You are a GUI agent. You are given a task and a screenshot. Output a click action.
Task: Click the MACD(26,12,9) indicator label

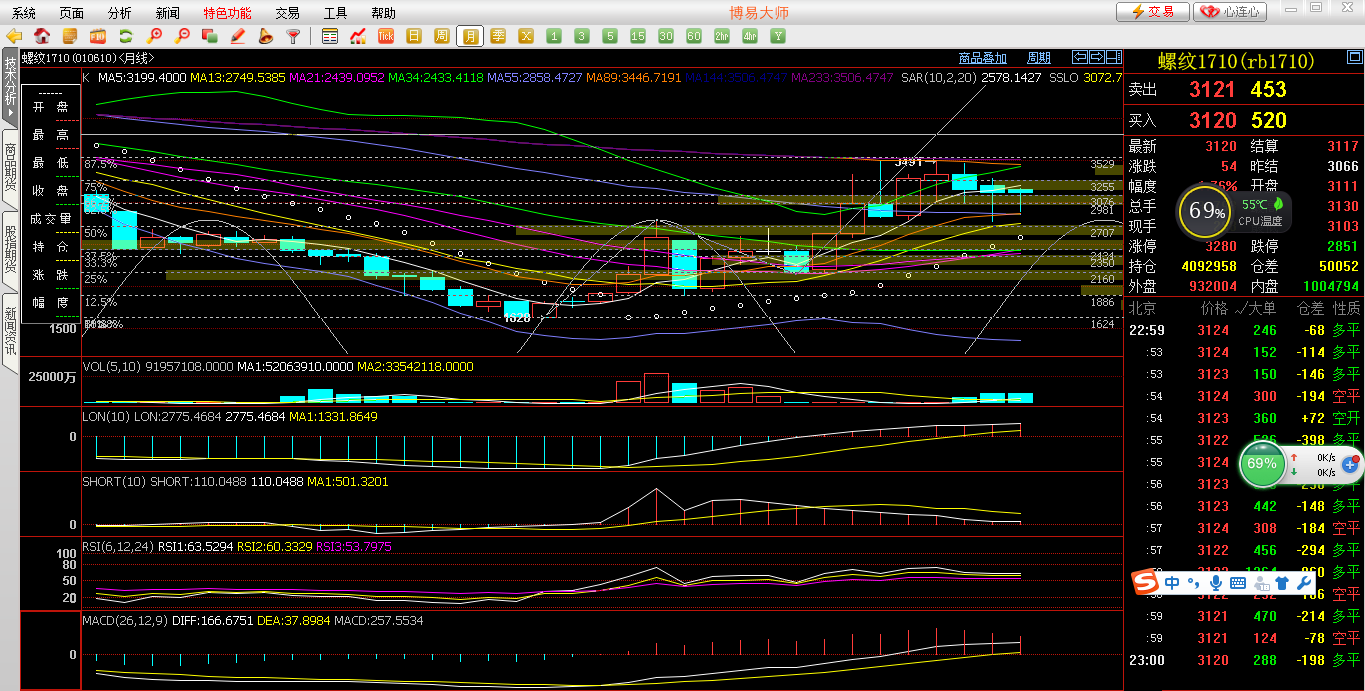click(x=125, y=620)
